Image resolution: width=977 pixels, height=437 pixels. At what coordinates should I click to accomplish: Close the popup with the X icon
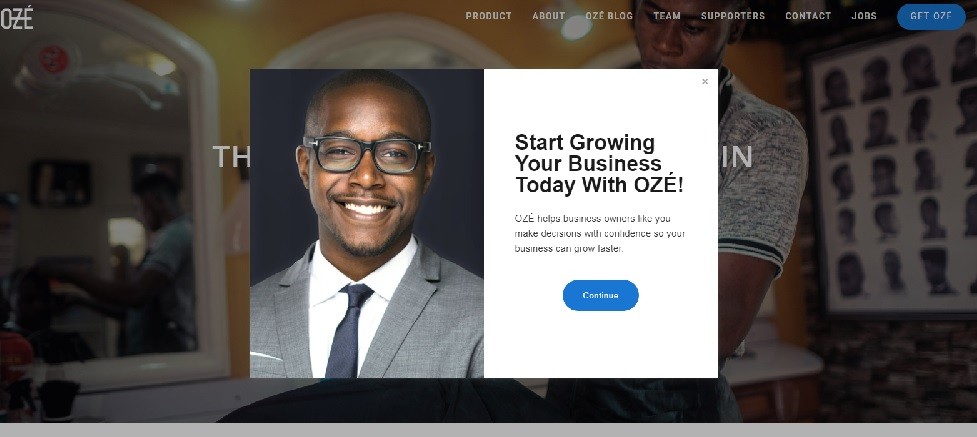tap(705, 82)
